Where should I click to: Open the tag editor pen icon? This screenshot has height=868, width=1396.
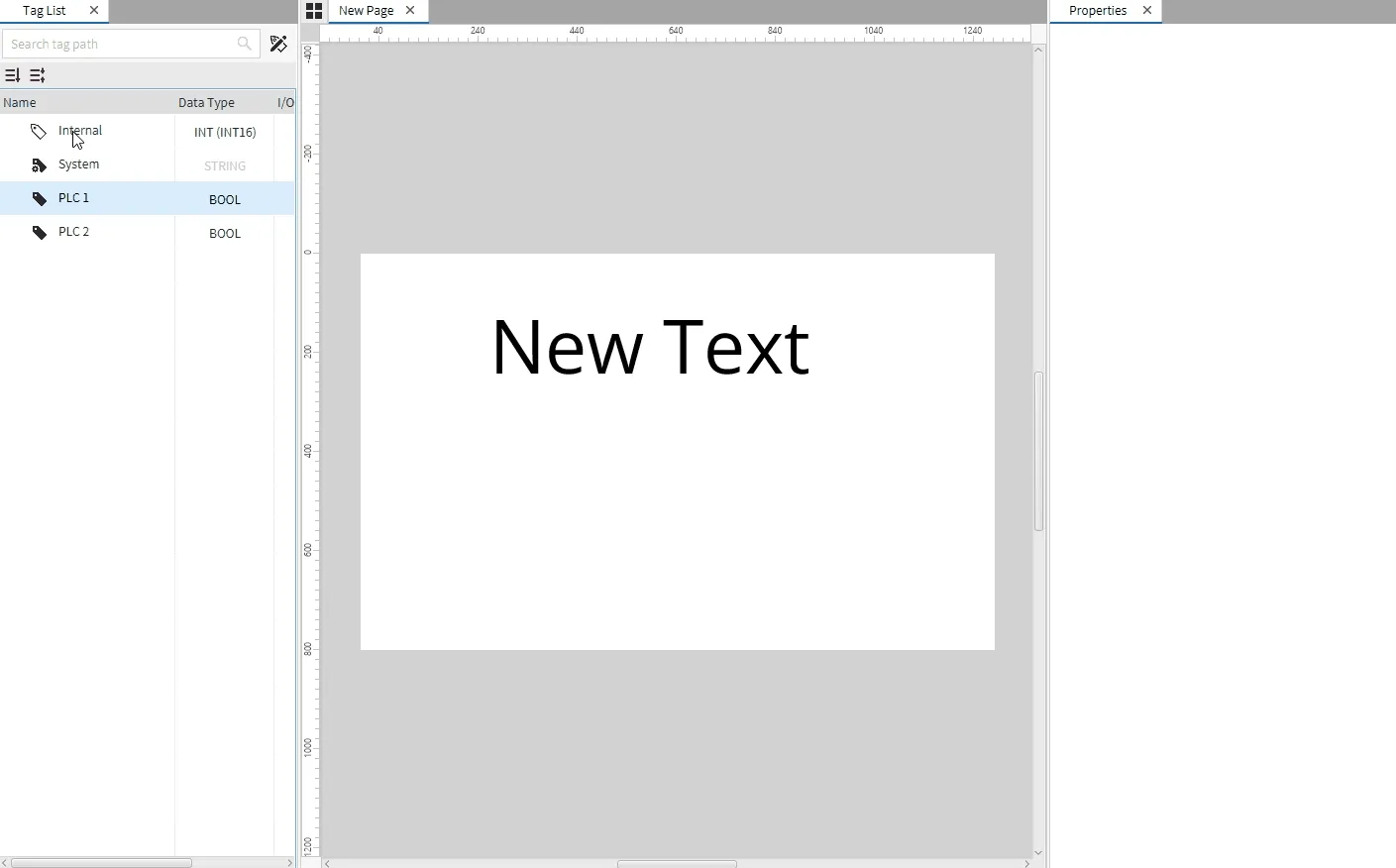click(x=278, y=44)
